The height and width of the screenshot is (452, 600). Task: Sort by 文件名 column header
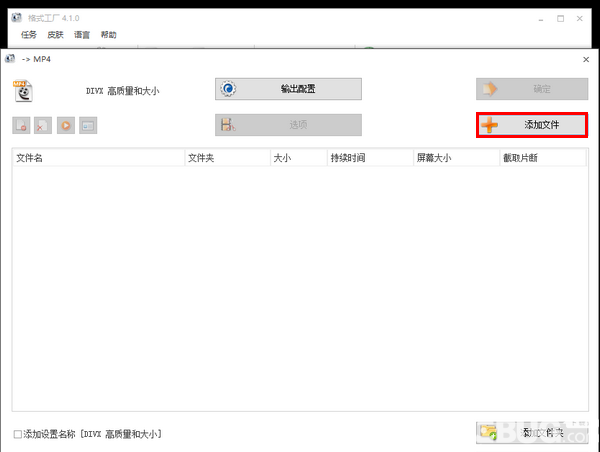point(98,158)
